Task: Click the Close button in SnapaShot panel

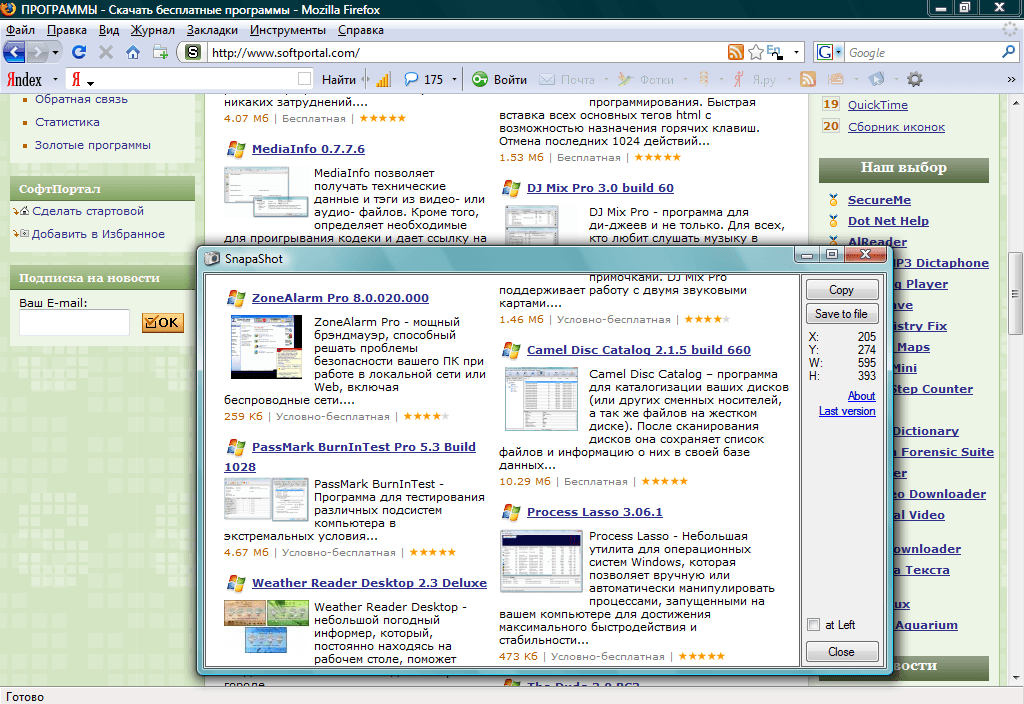Action: pos(842,652)
